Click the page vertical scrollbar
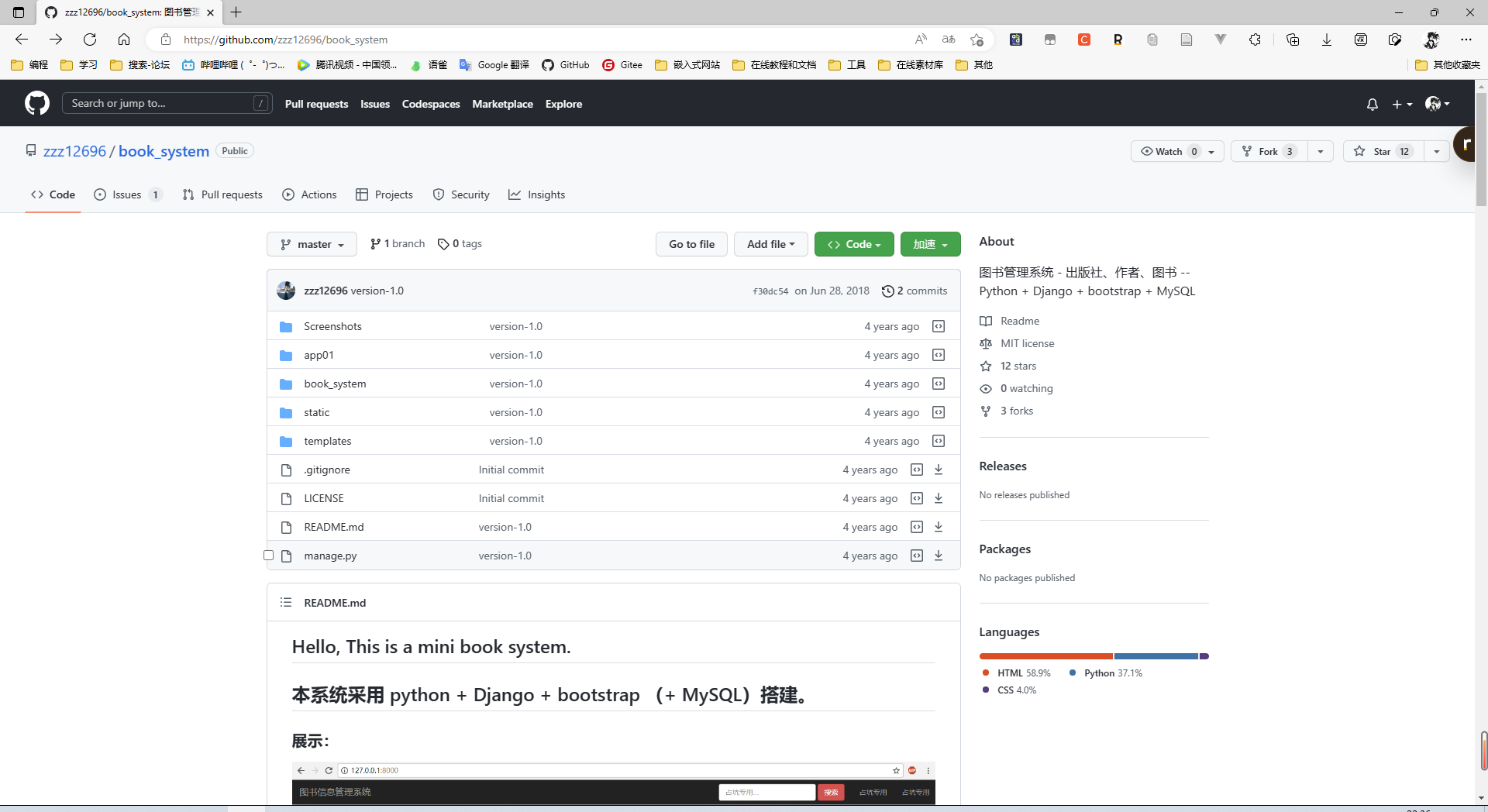Viewport: 1488px width, 812px height. click(x=1481, y=149)
